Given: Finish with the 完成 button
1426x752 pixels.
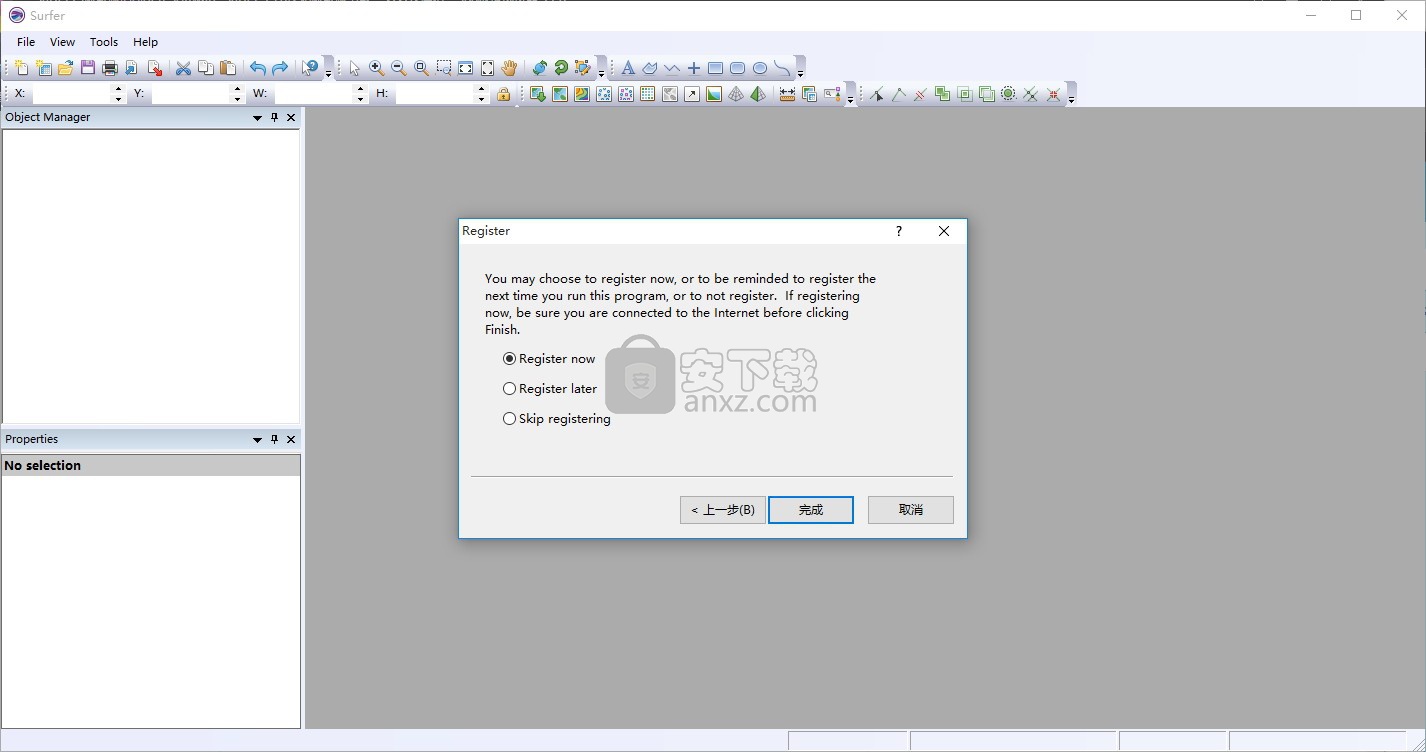Looking at the screenshot, I should point(811,510).
